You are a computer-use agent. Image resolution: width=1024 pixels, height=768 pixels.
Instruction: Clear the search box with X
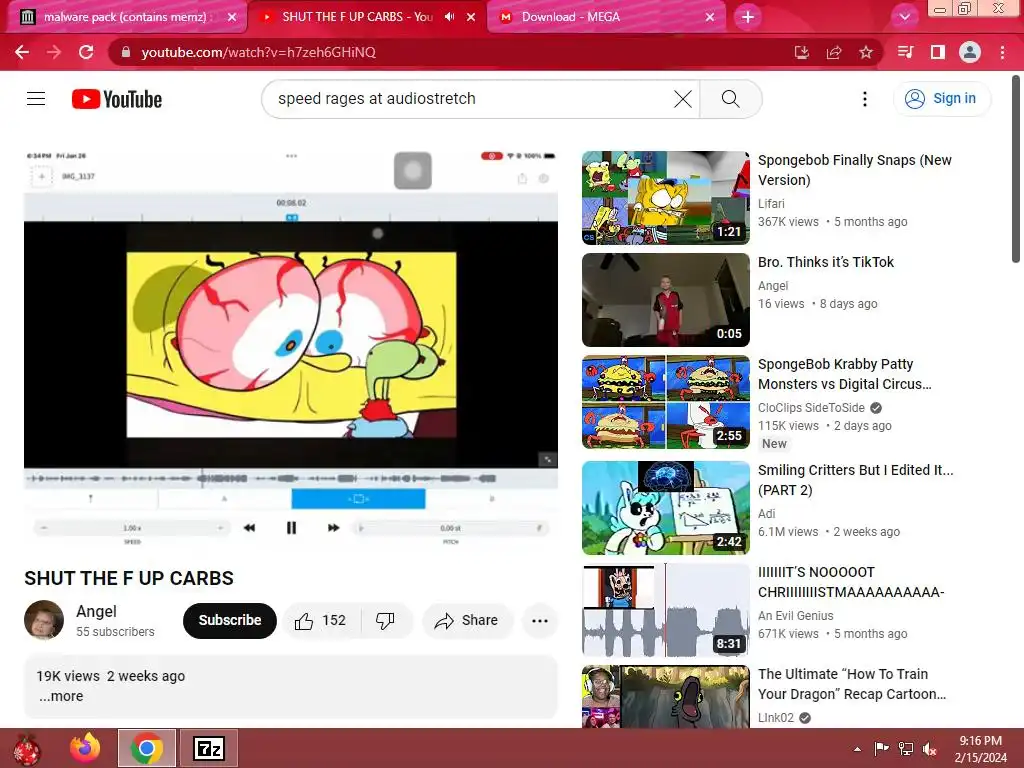683,99
